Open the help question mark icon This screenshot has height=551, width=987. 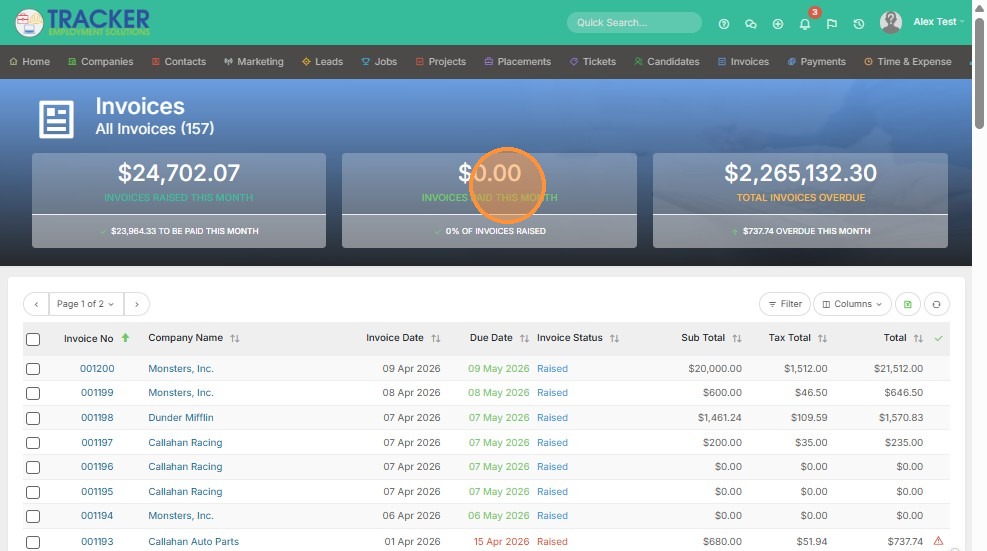tap(724, 24)
